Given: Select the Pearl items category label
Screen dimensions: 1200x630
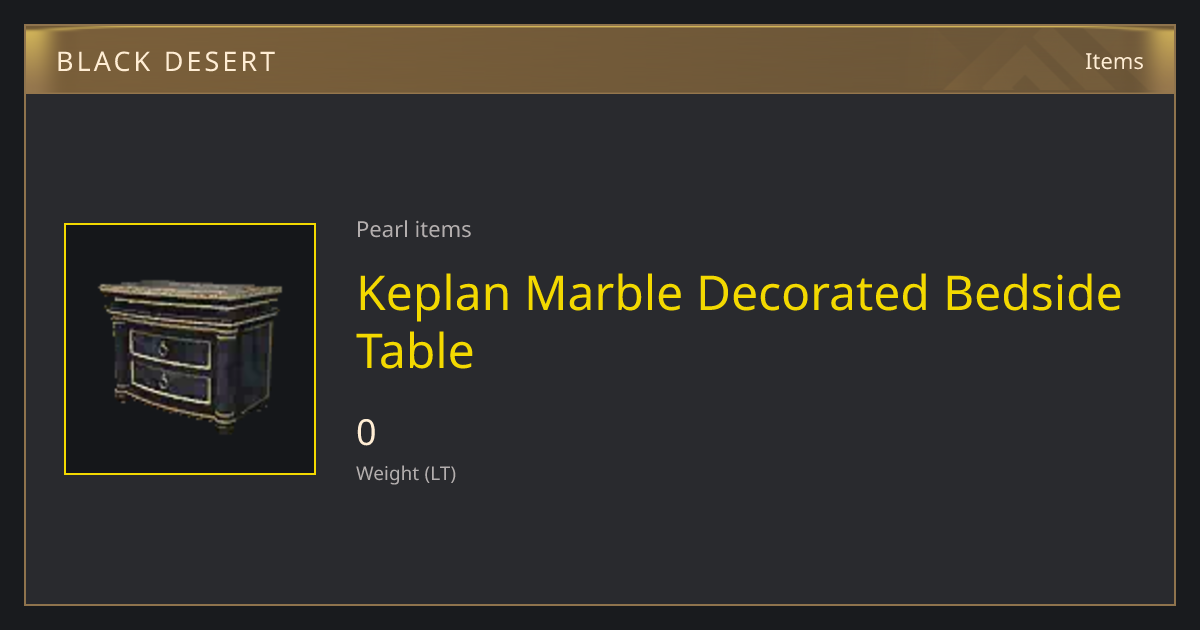Looking at the screenshot, I should (x=414, y=229).
